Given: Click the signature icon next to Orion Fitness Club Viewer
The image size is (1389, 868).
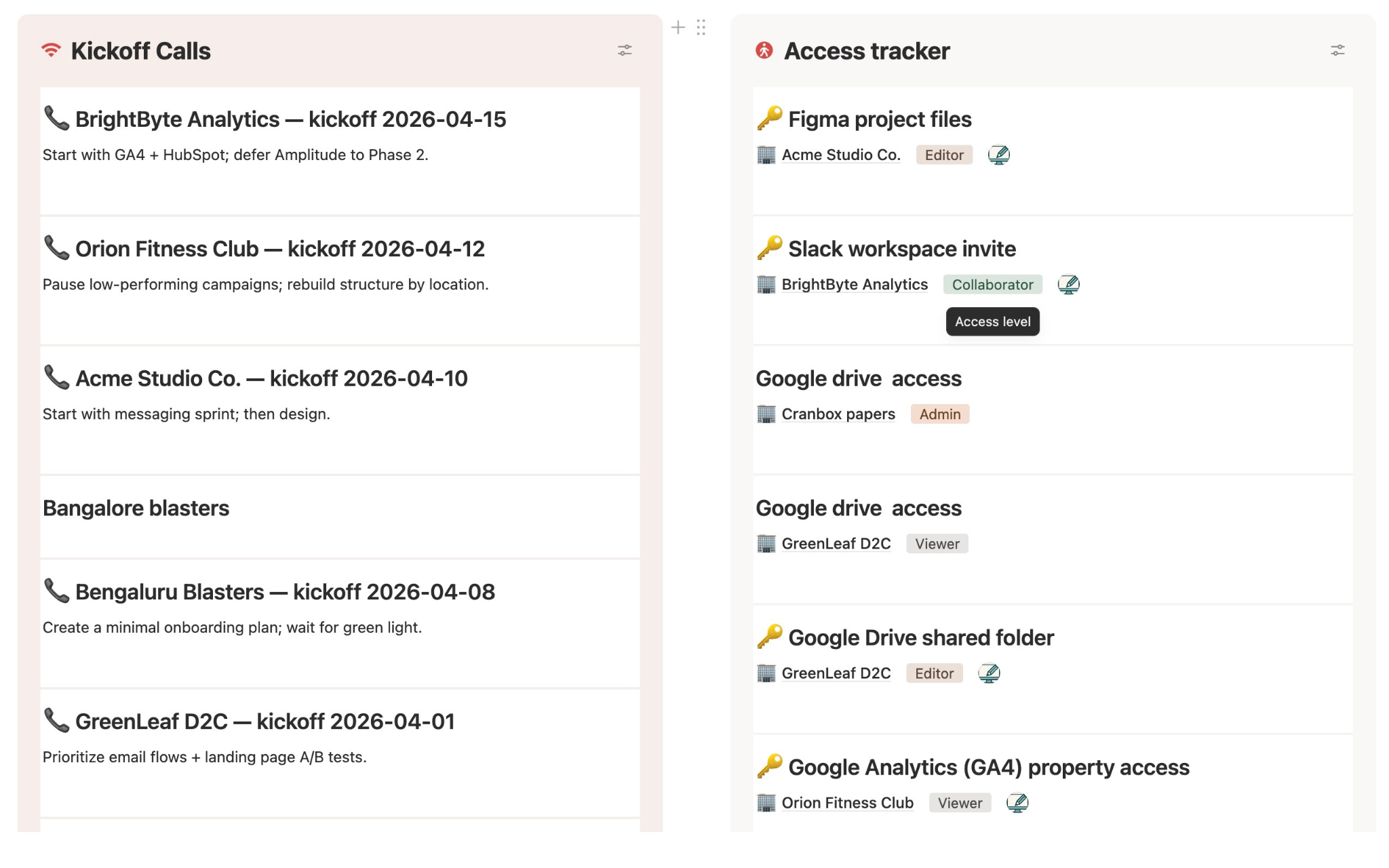Looking at the screenshot, I should [x=1017, y=802].
